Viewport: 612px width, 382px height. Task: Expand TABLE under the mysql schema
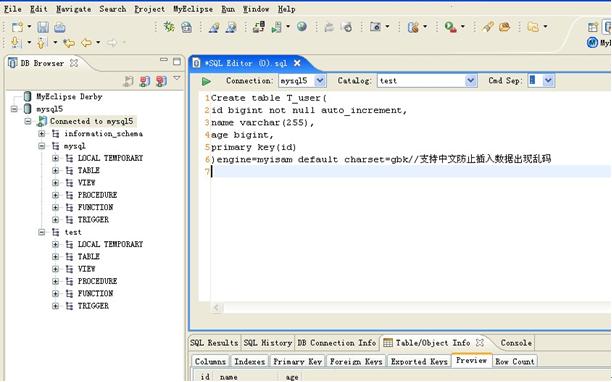[55, 171]
